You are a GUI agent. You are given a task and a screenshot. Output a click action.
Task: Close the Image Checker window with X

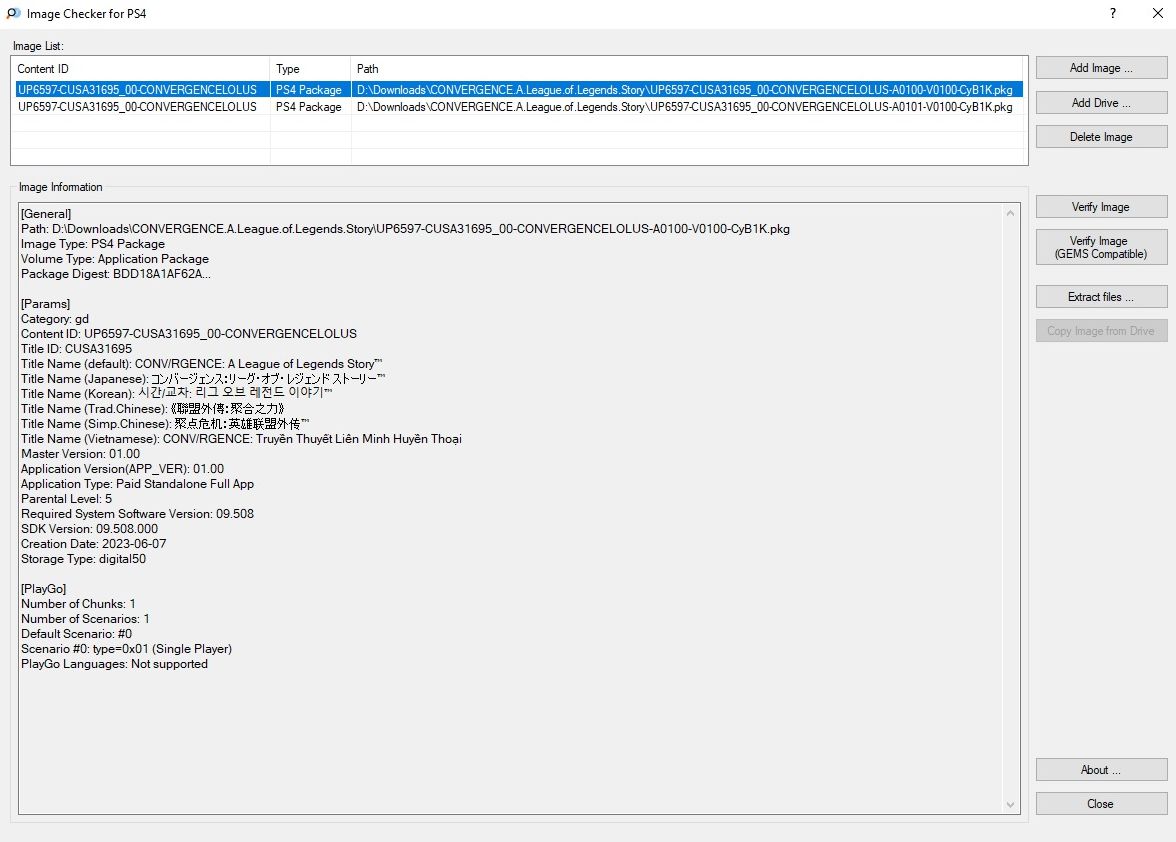tap(1157, 13)
